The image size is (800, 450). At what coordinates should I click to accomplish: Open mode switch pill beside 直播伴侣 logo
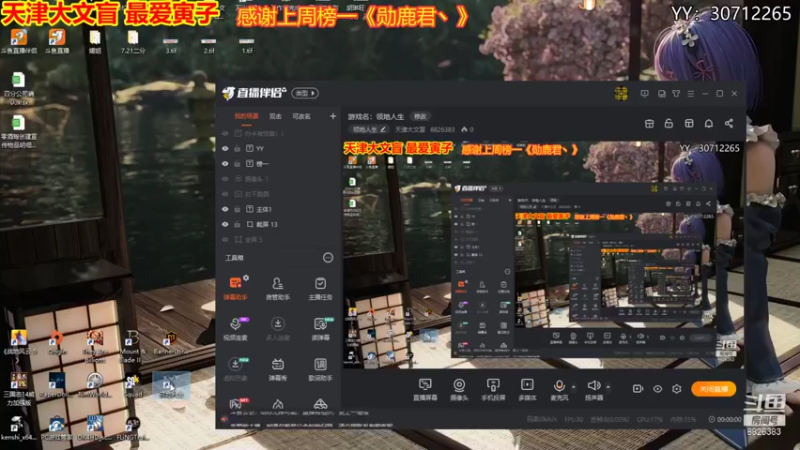pos(305,93)
